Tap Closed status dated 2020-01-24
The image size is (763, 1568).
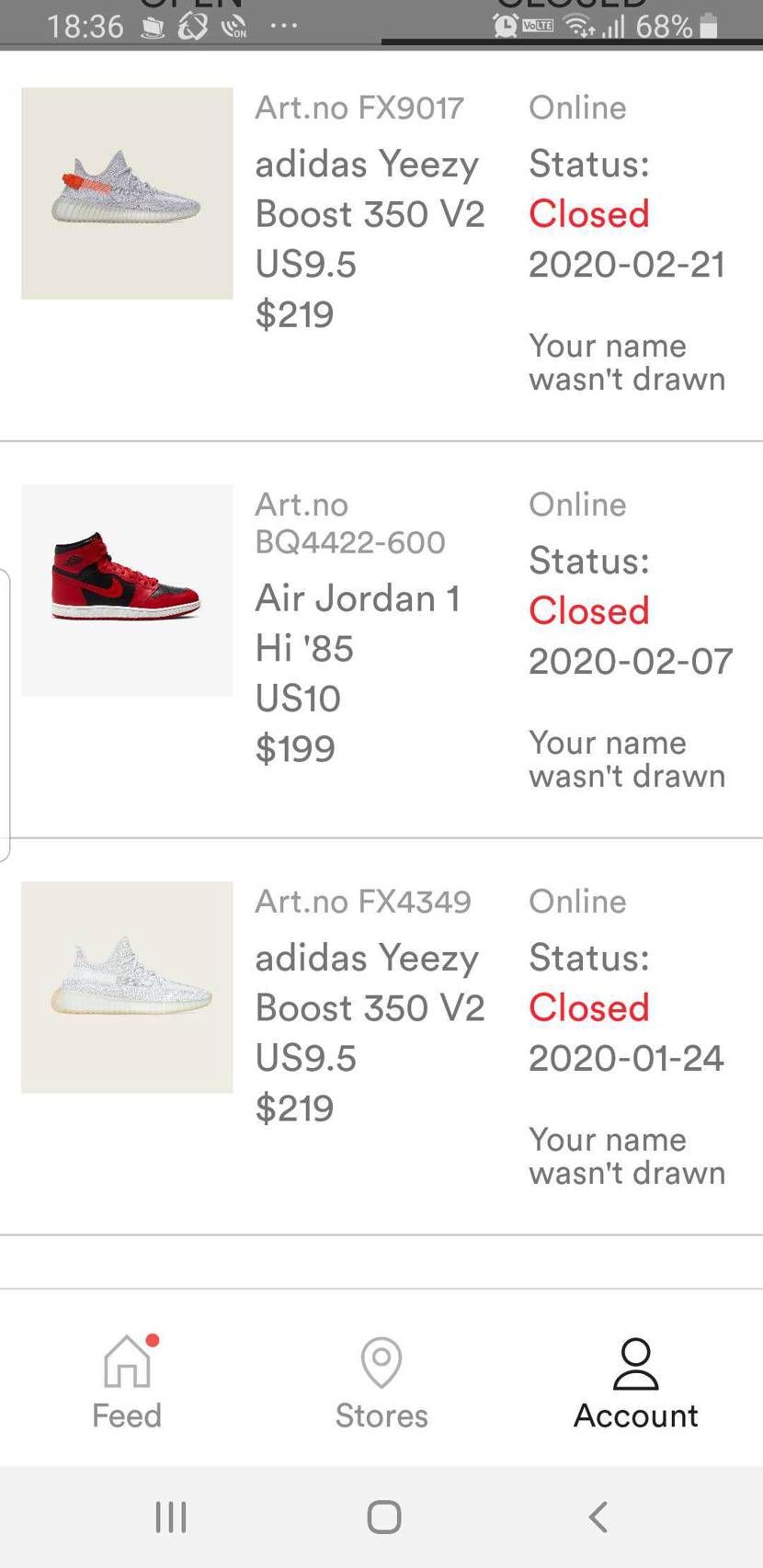tap(589, 1008)
